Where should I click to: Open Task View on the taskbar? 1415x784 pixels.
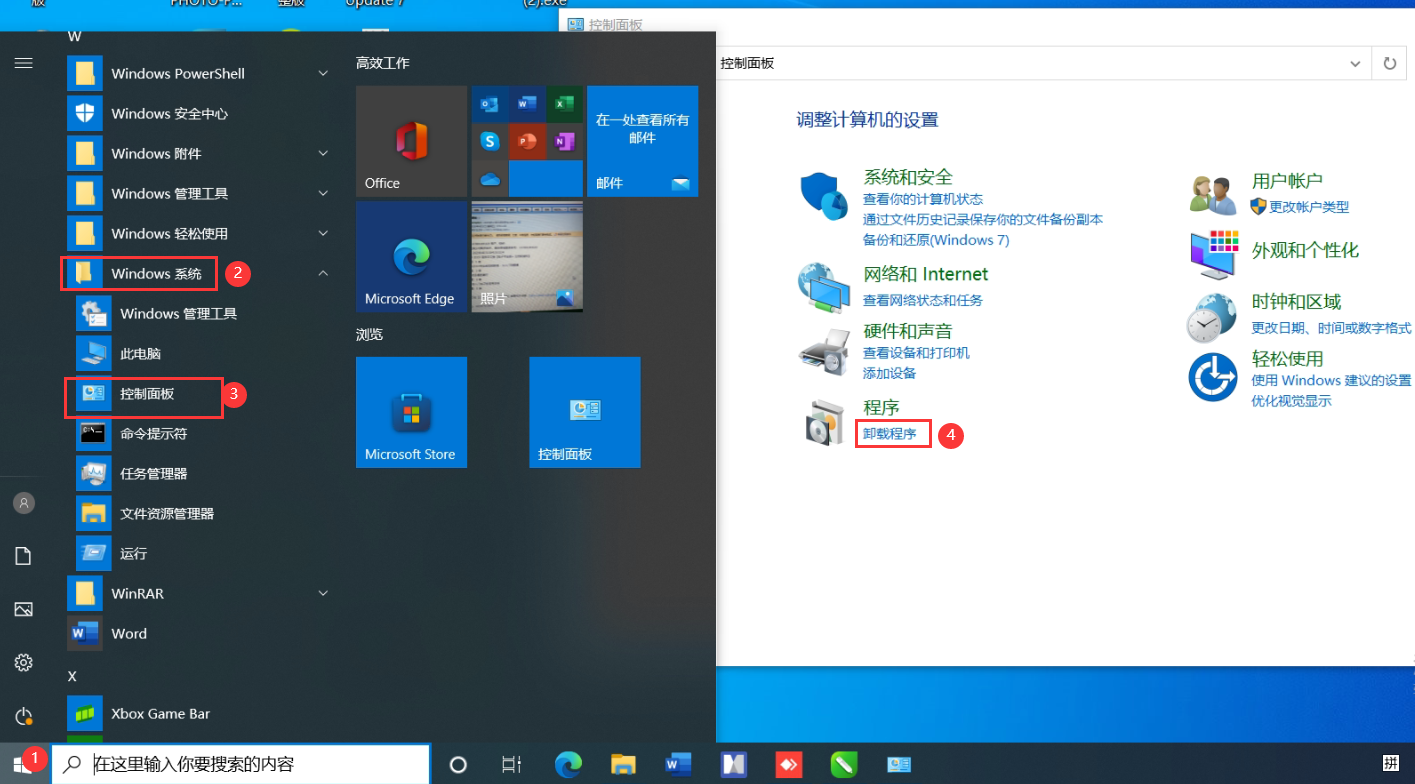[x=511, y=765]
